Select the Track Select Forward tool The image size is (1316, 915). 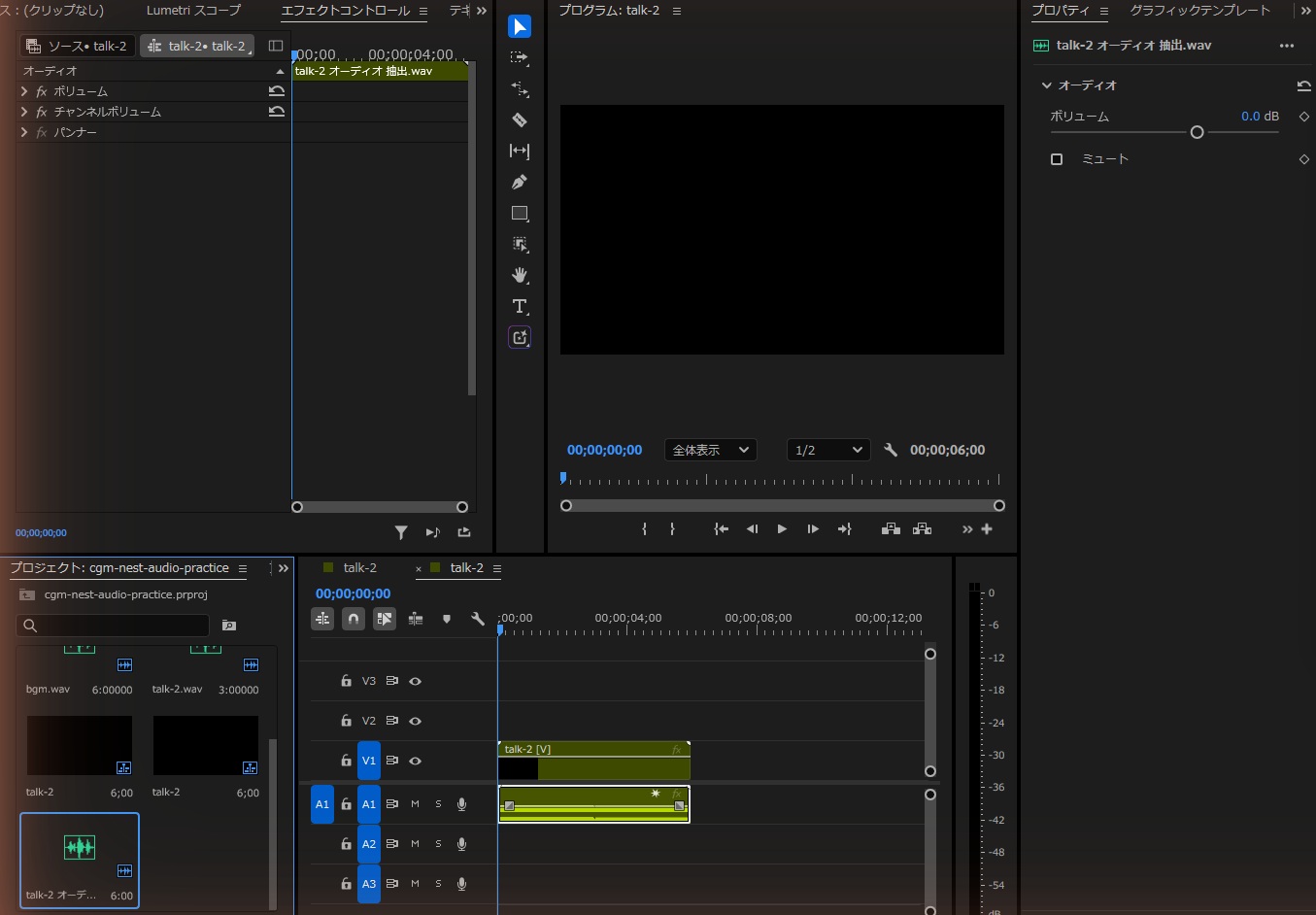(x=520, y=58)
